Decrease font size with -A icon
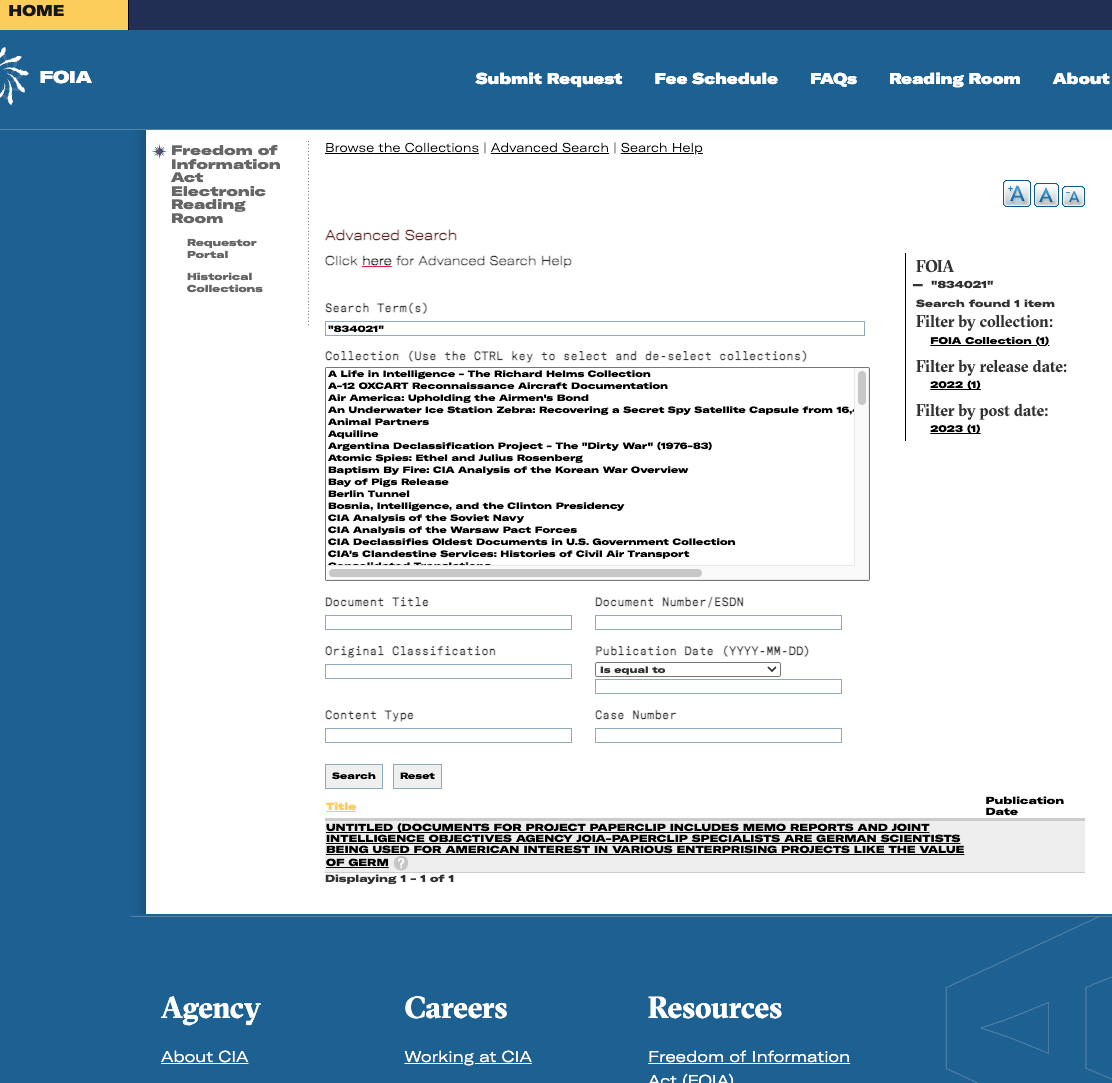This screenshot has width=1112, height=1083. [x=1073, y=196]
